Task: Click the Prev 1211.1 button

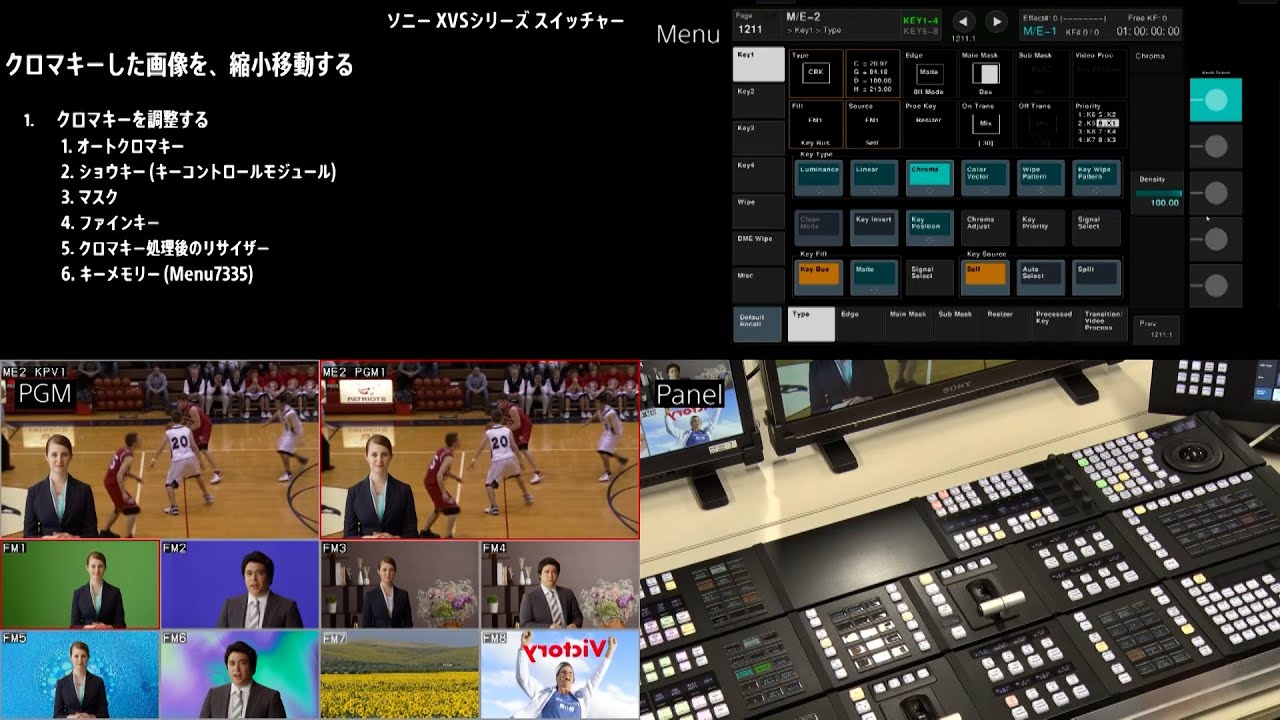Action: (x=1155, y=329)
